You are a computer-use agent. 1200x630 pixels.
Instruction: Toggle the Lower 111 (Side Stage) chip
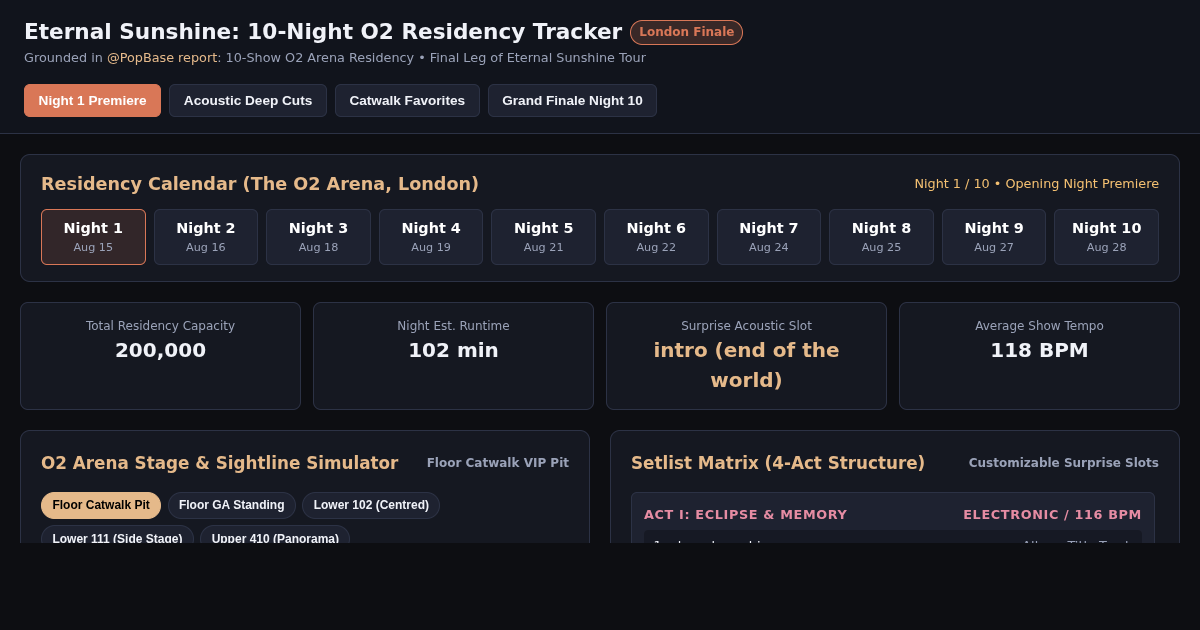click(117, 535)
